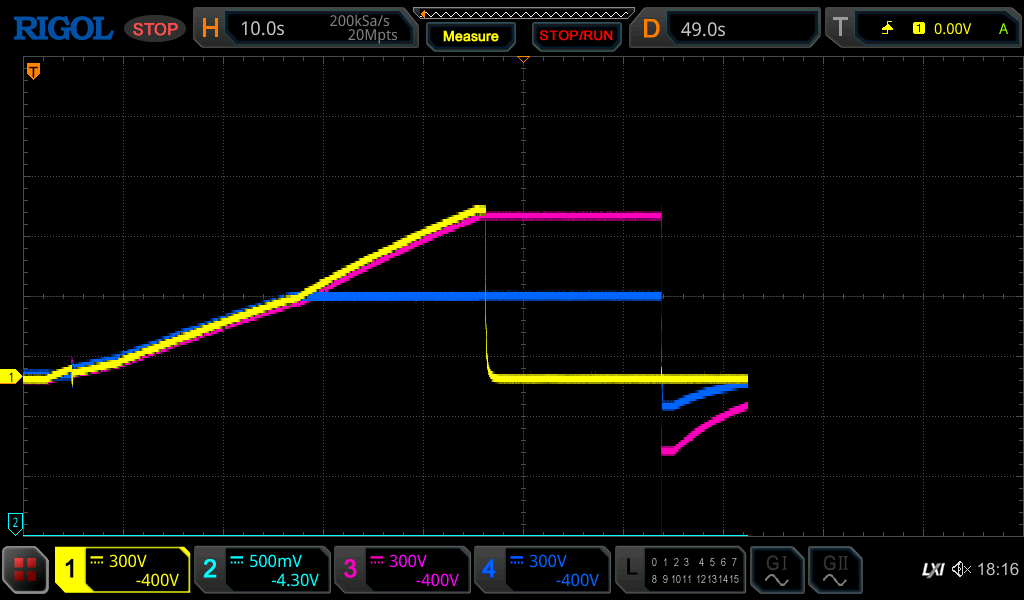The image size is (1024, 600).
Task: Click the GI waveform generator icon
Action: tap(776, 570)
